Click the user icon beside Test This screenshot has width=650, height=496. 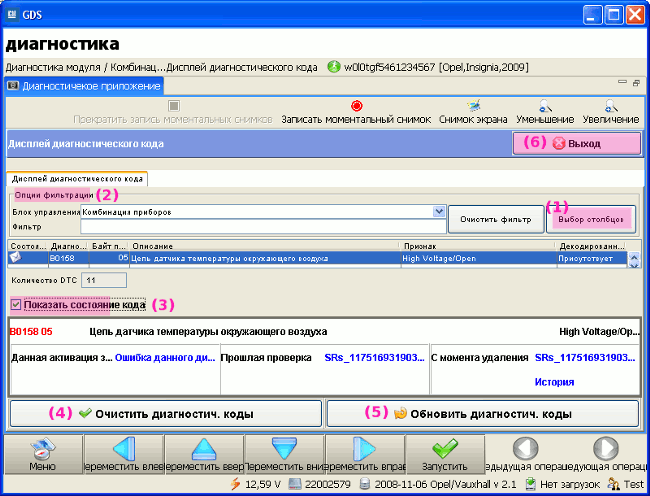tap(613, 484)
